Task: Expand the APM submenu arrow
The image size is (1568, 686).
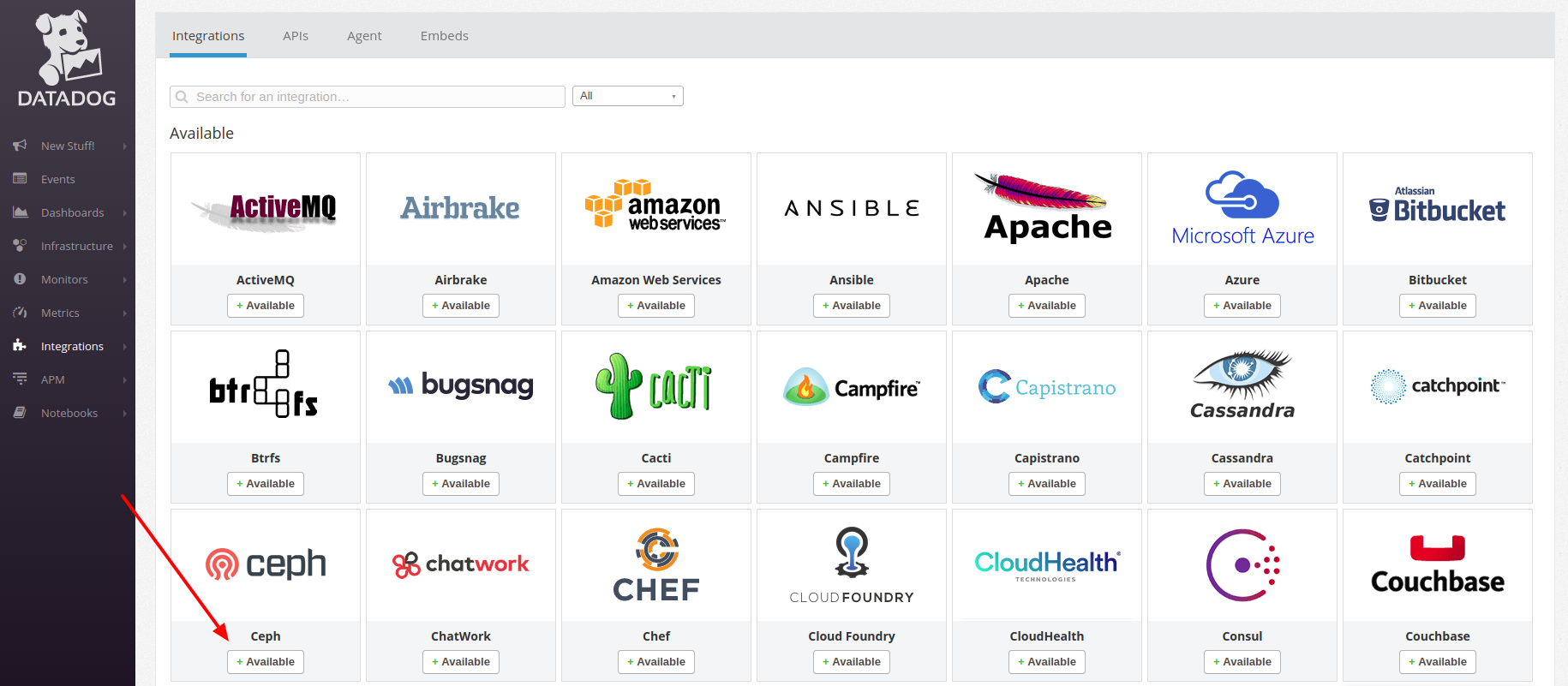Action: point(125,380)
